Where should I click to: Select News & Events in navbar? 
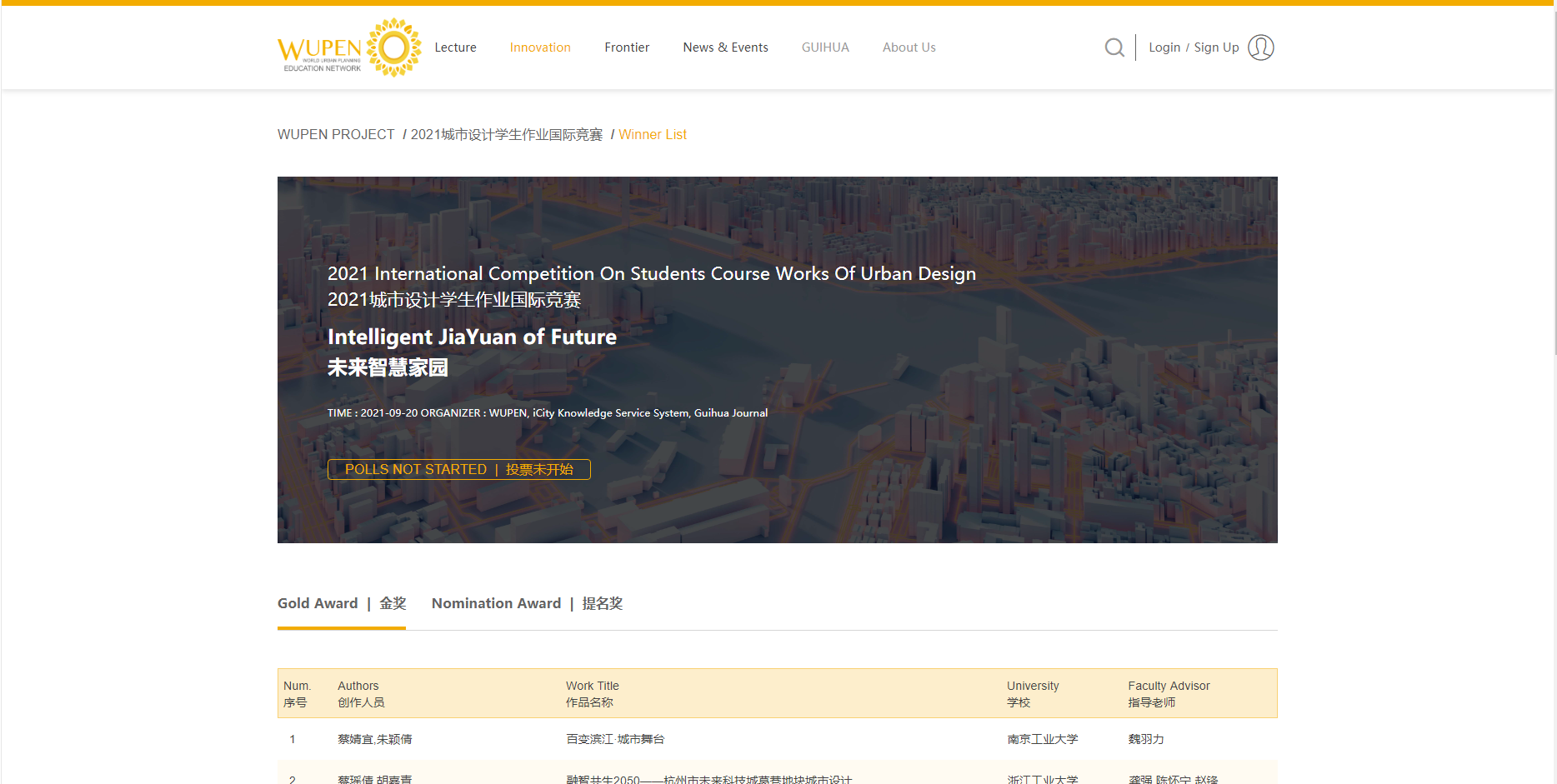(x=725, y=47)
